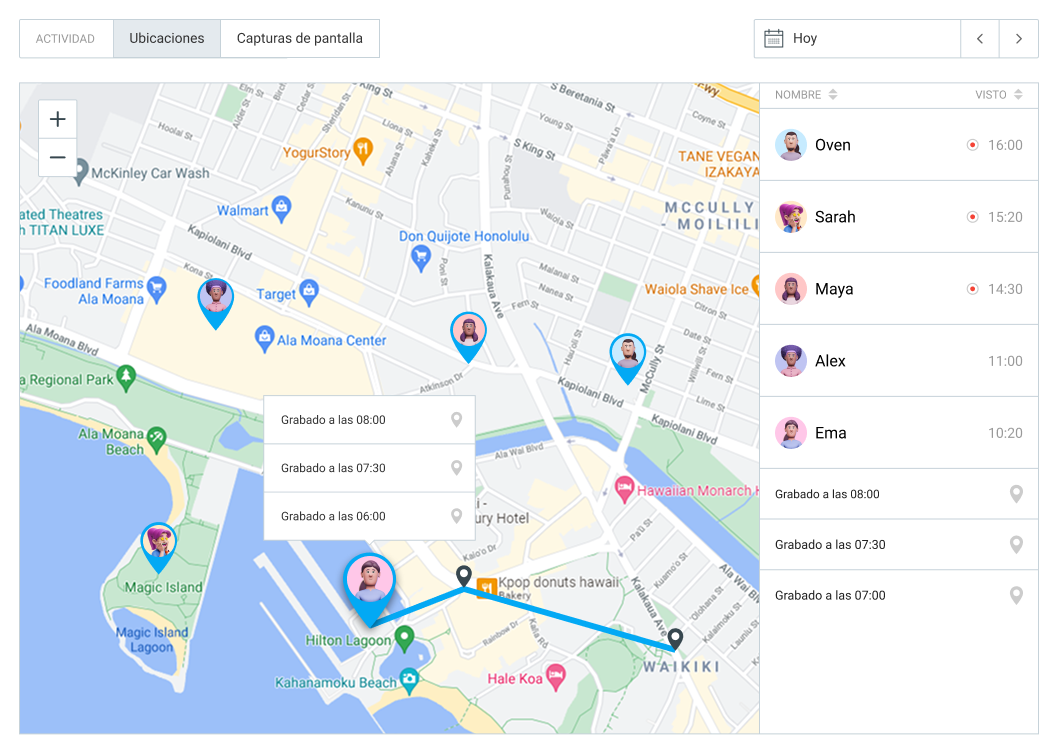Image resolution: width=1062 pixels, height=743 pixels.
Task: Open popup entry Grabado a las 08:00
Action: click(369, 420)
